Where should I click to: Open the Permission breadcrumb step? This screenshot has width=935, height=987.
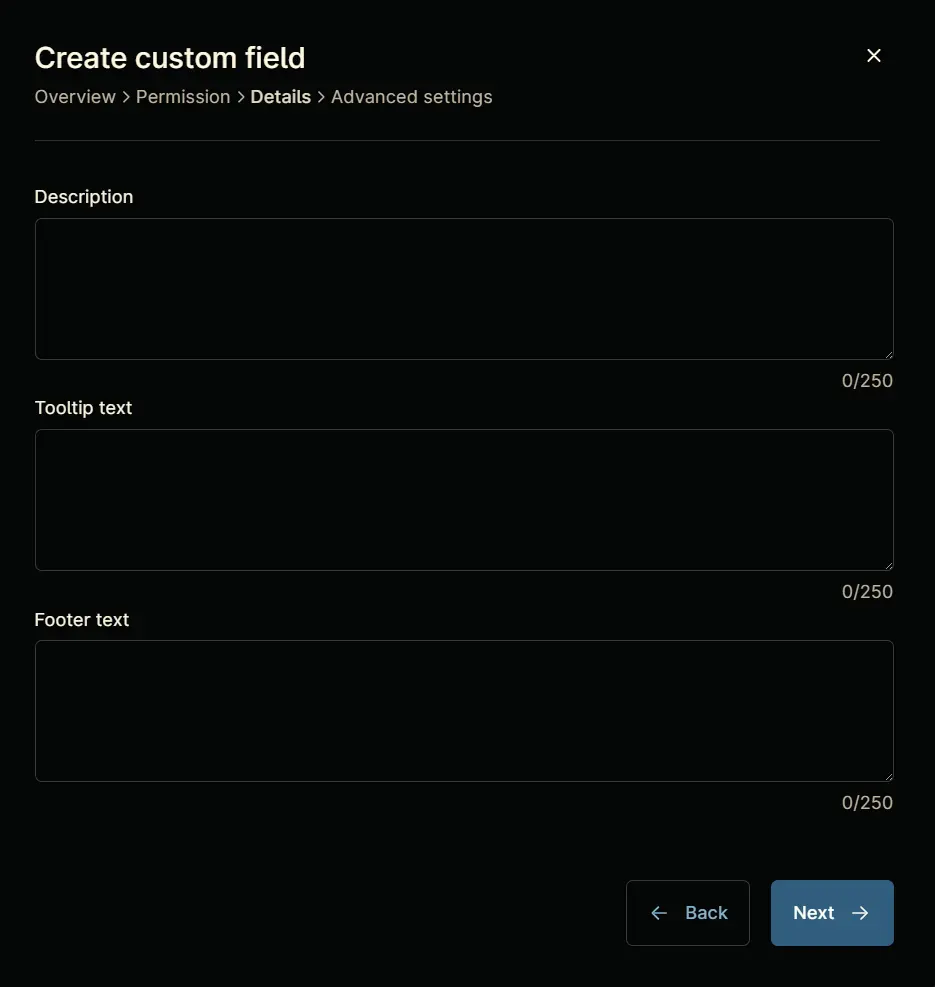pos(183,97)
